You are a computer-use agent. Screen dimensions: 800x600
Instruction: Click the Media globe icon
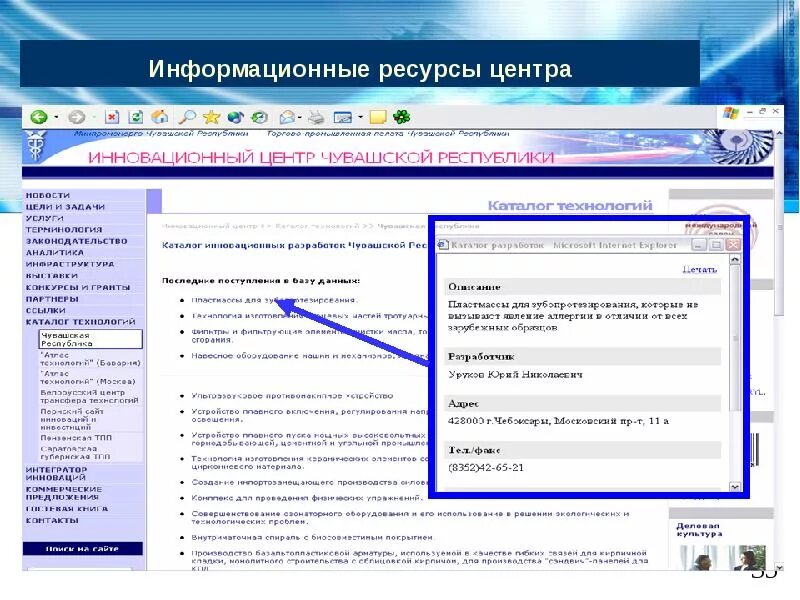coord(235,117)
